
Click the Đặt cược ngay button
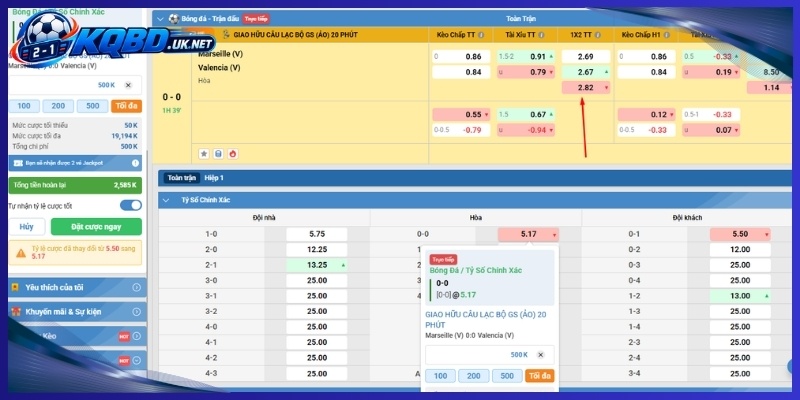96,227
